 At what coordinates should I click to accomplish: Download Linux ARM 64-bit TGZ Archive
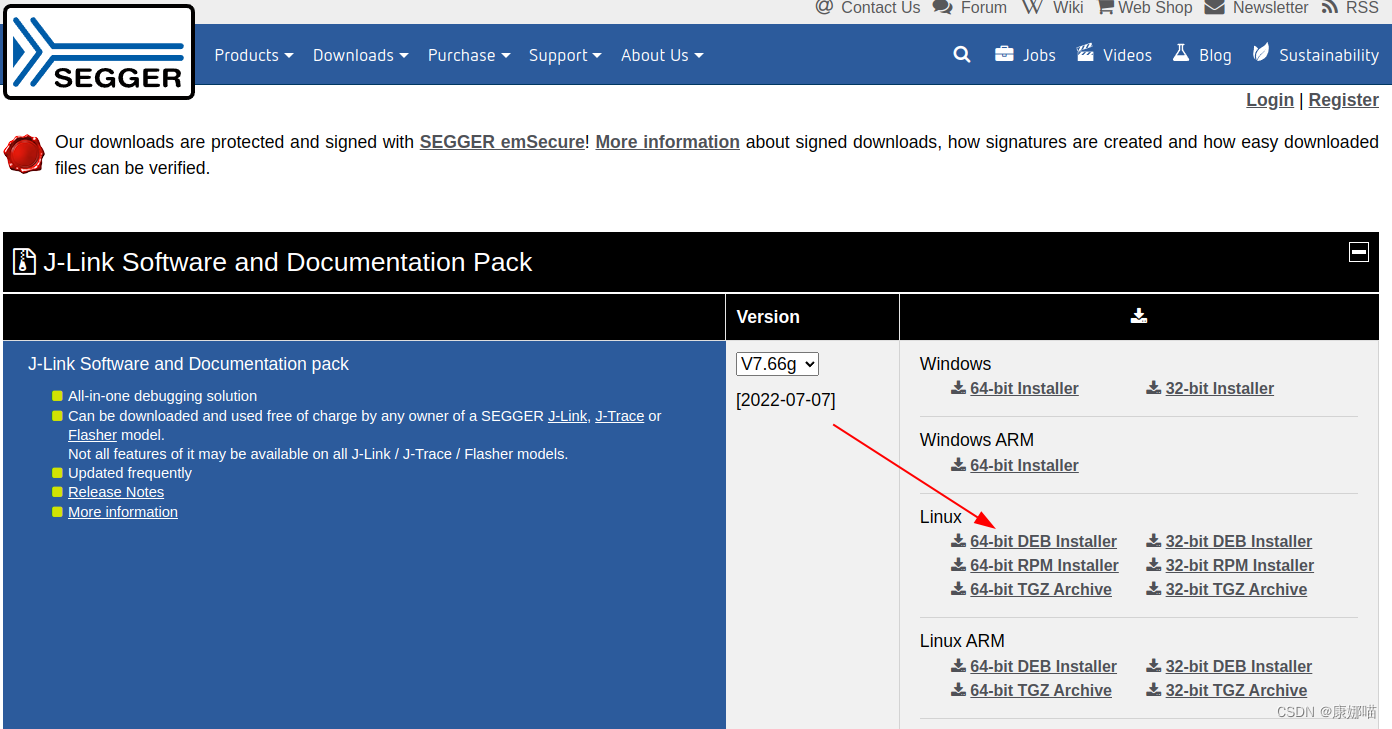[1041, 690]
